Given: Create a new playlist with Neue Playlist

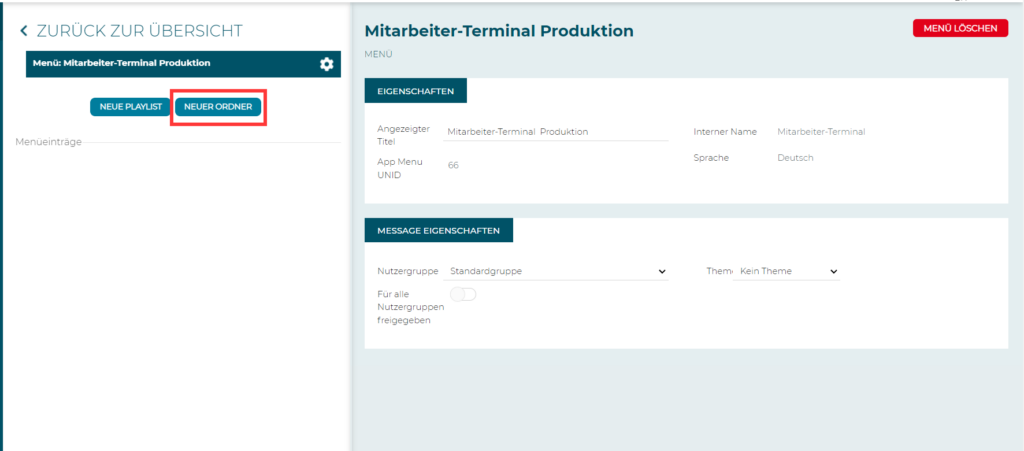Looking at the screenshot, I should pos(131,107).
